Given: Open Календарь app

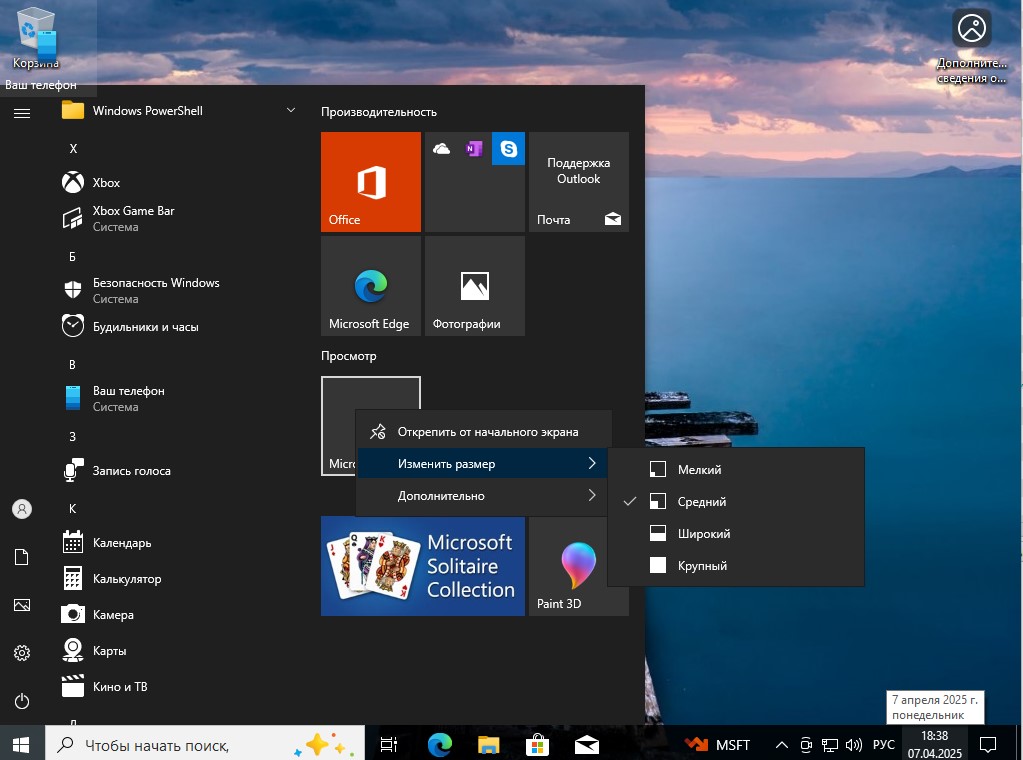Looking at the screenshot, I should tap(179, 542).
